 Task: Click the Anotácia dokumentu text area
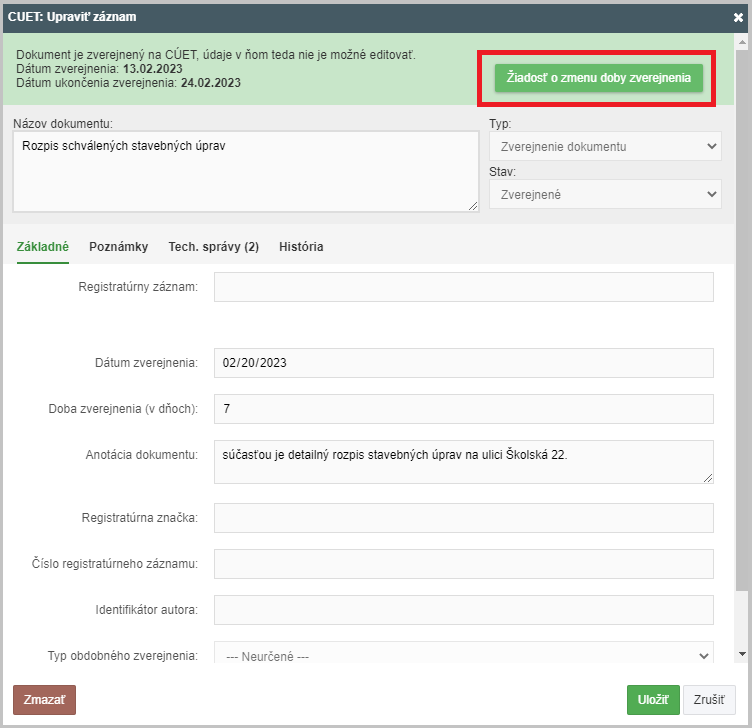point(463,462)
